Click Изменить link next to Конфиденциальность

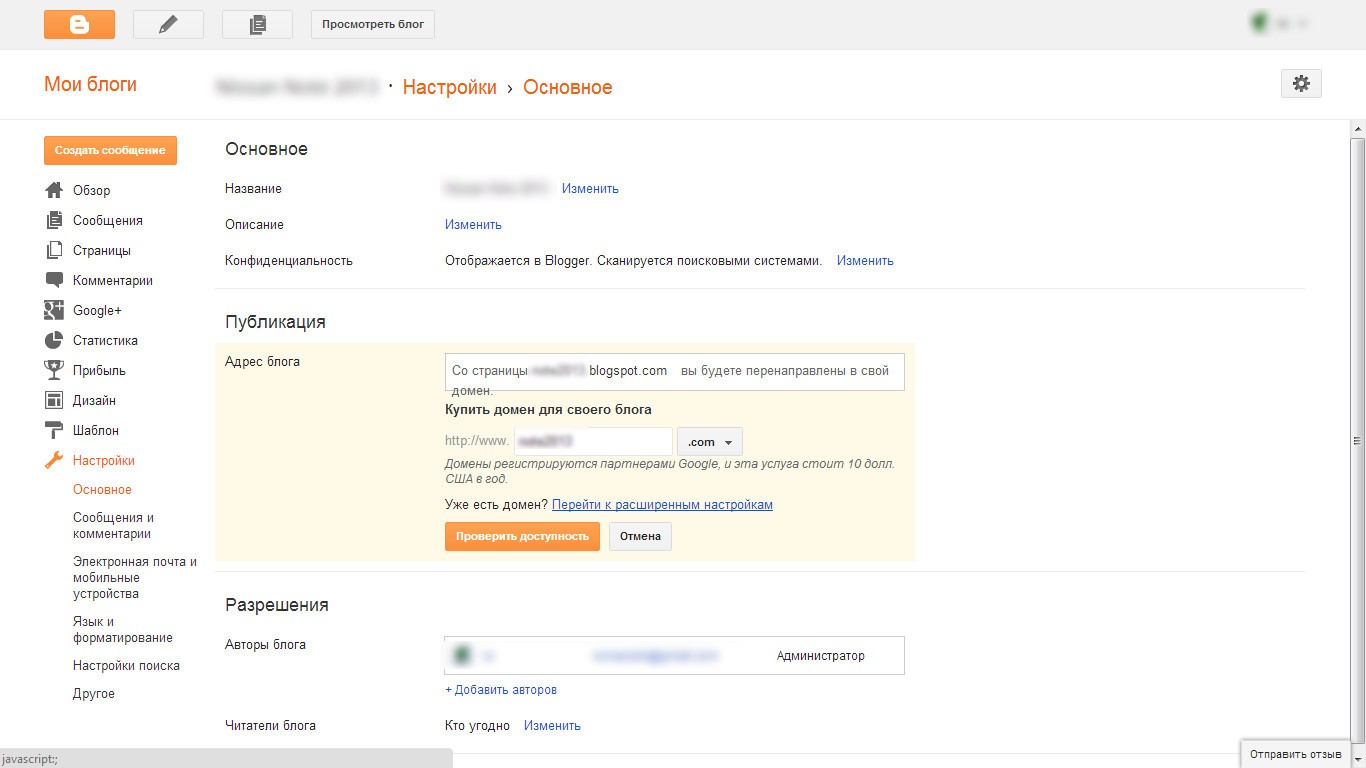865,260
